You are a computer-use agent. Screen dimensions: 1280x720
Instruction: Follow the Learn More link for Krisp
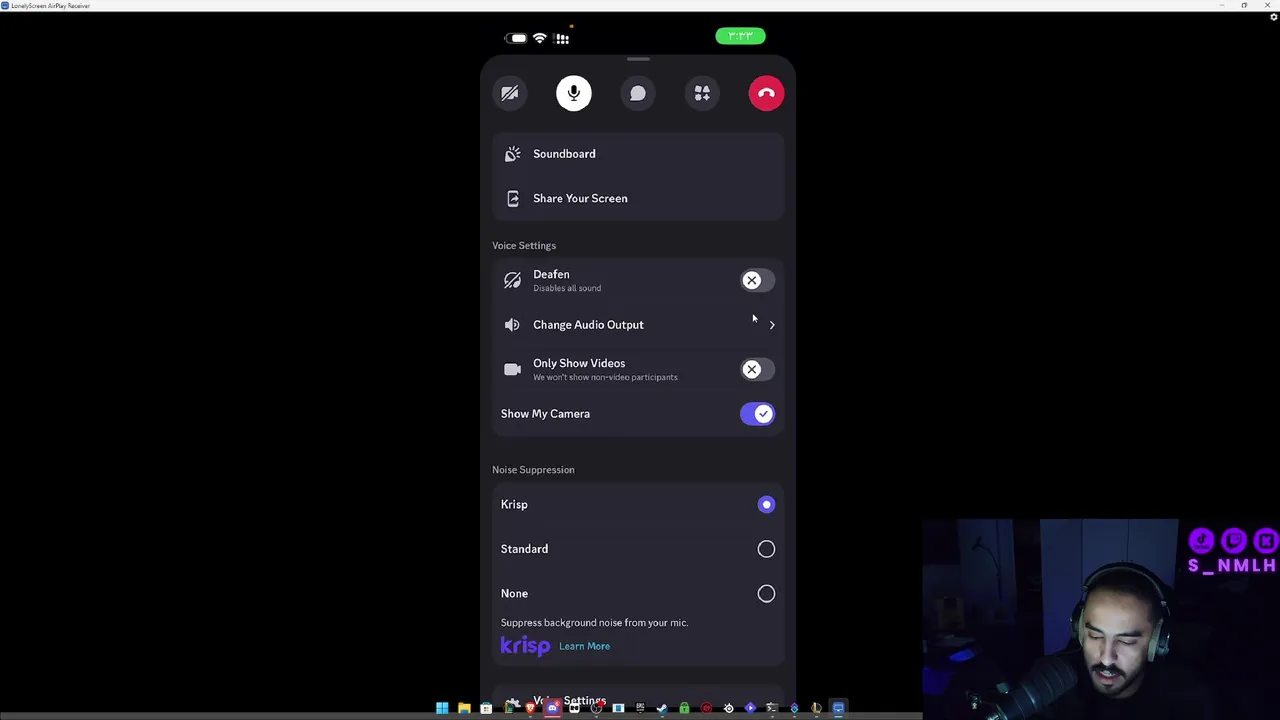tap(584, 646)
